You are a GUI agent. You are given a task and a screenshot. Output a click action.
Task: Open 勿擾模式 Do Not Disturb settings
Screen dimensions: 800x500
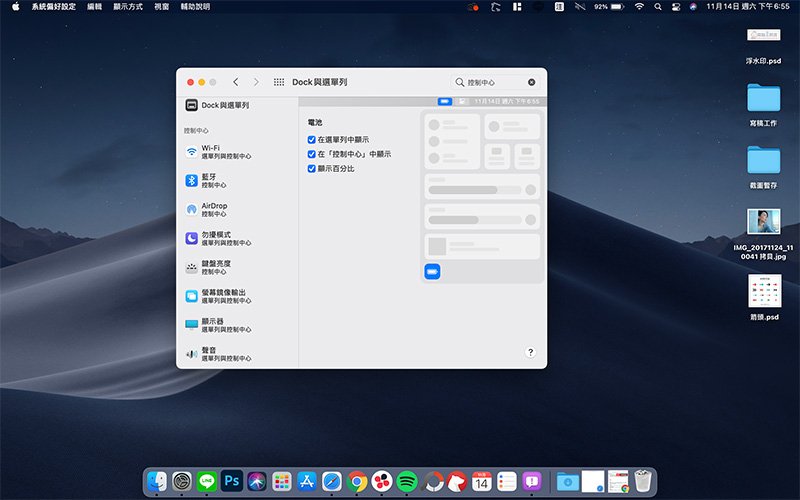(x=220, y=239)
